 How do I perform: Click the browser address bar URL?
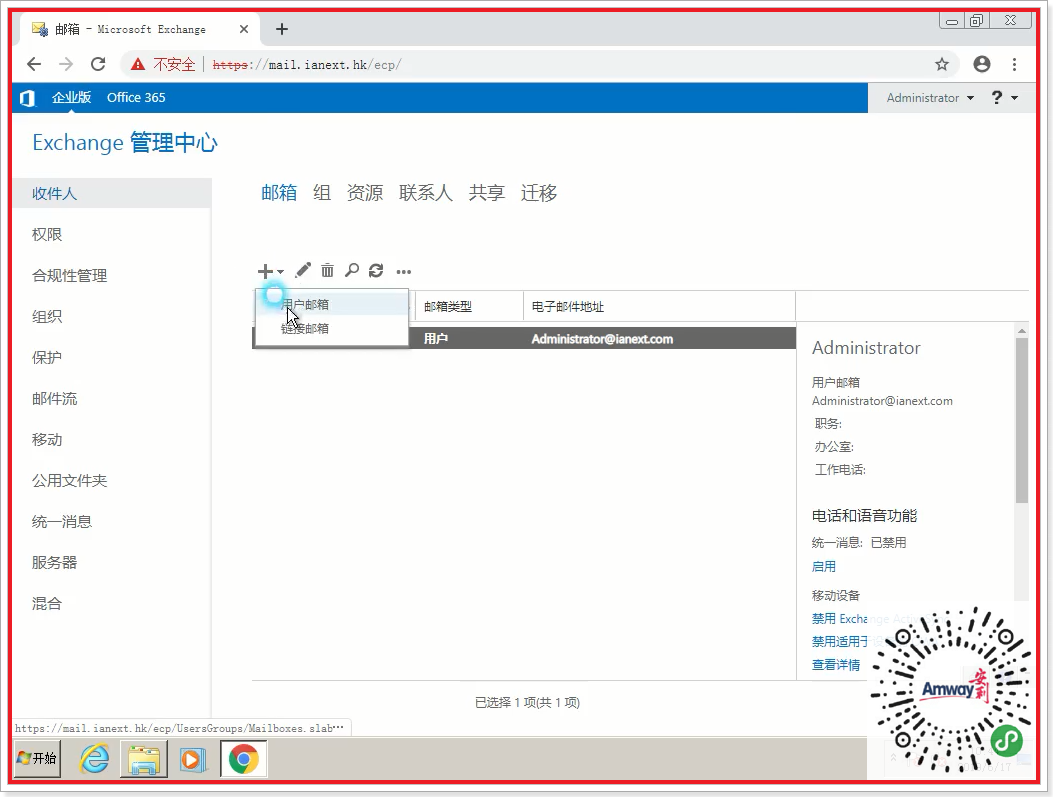tap(307, 65)
